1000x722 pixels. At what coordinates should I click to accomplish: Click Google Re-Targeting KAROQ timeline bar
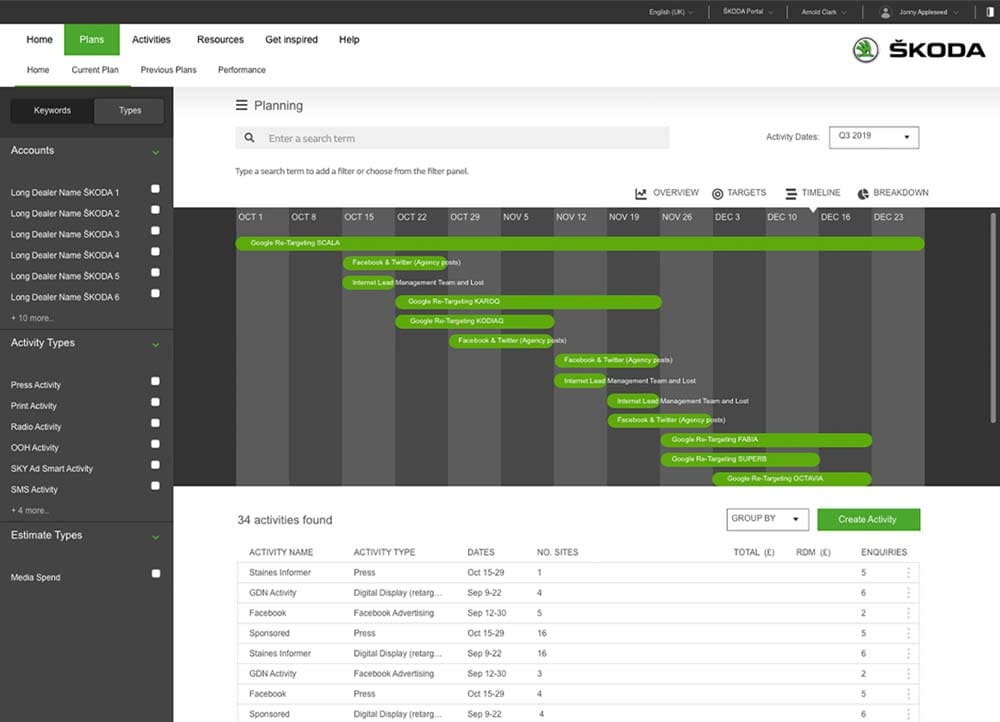(x=528, y=302)
